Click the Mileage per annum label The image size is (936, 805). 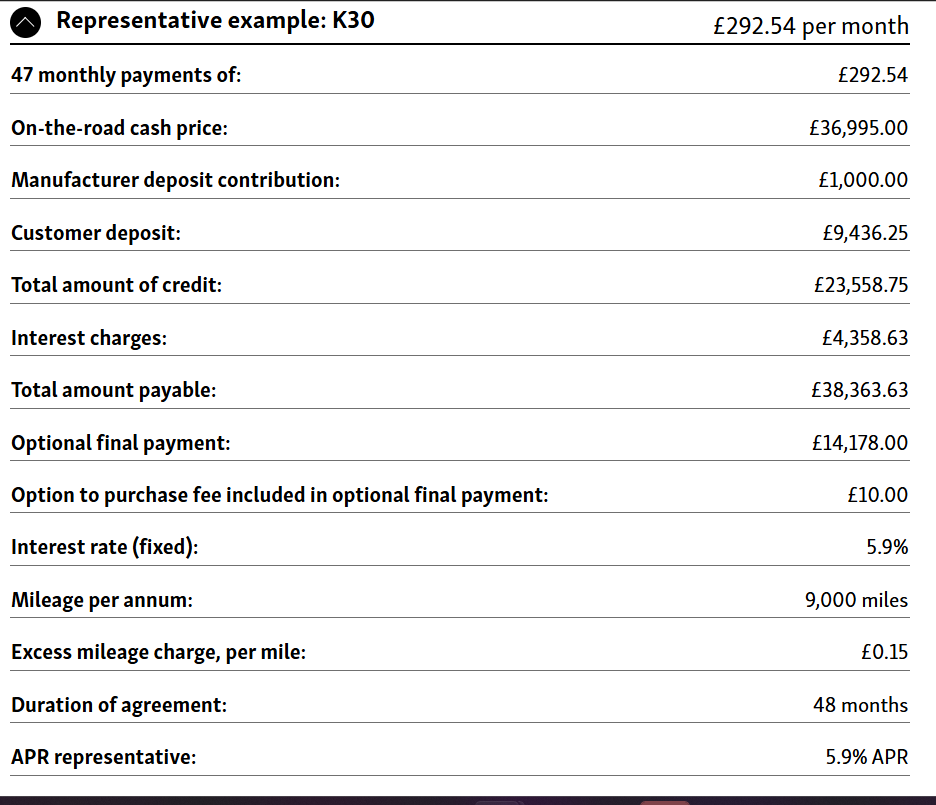tap(102, 600)
